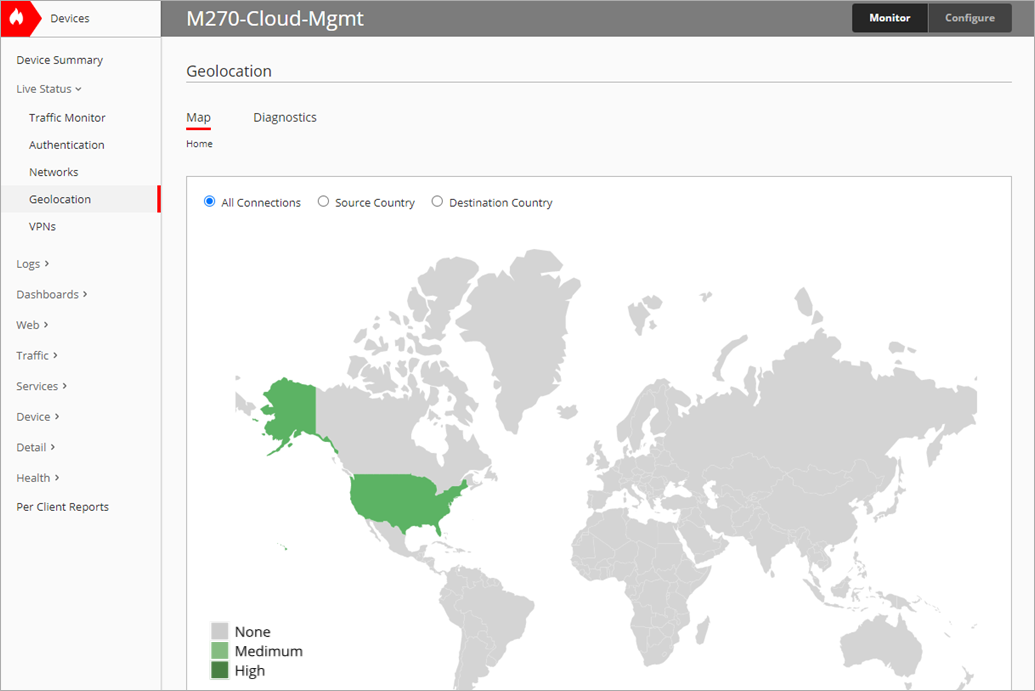Open the Networks page
Screen dimensions: 1035x691
(53, 171)
